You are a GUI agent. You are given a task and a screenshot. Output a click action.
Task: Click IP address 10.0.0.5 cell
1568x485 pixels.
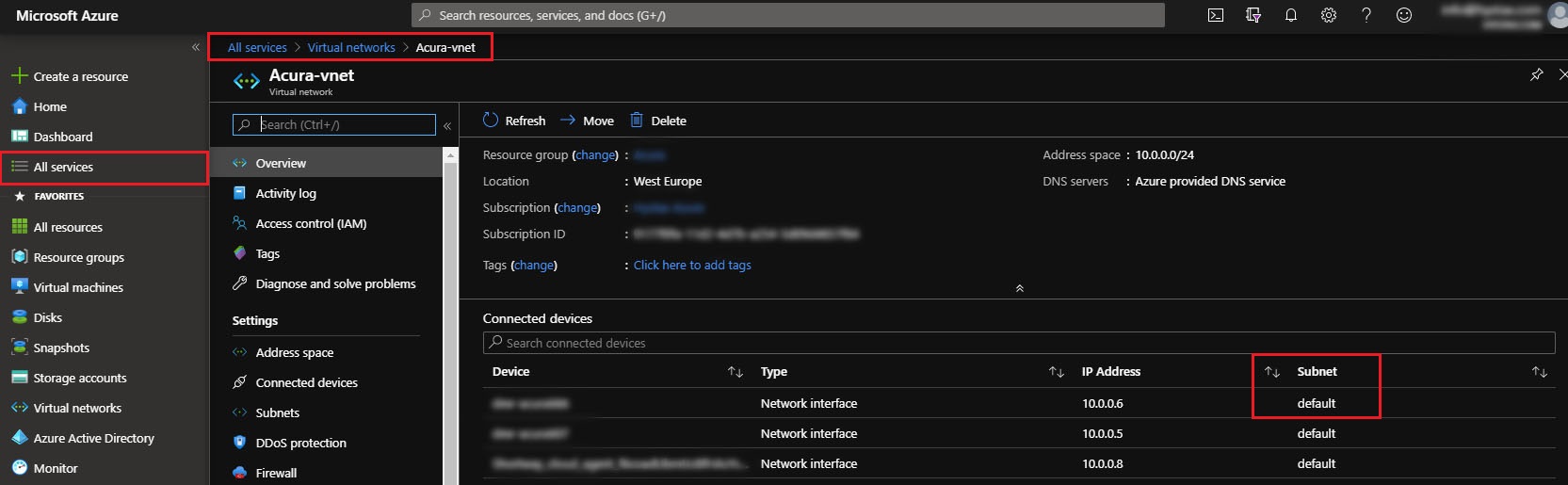pos(1103,433)
